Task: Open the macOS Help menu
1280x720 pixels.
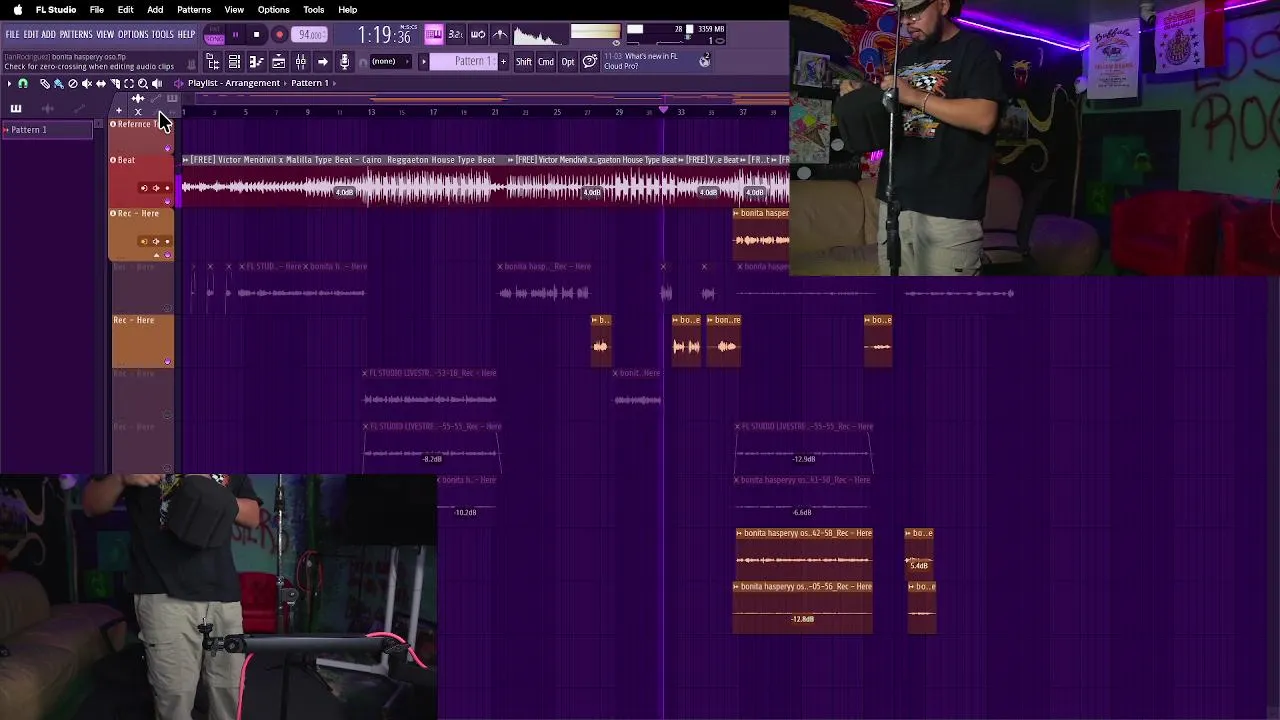Action: [x=348, y=9]
